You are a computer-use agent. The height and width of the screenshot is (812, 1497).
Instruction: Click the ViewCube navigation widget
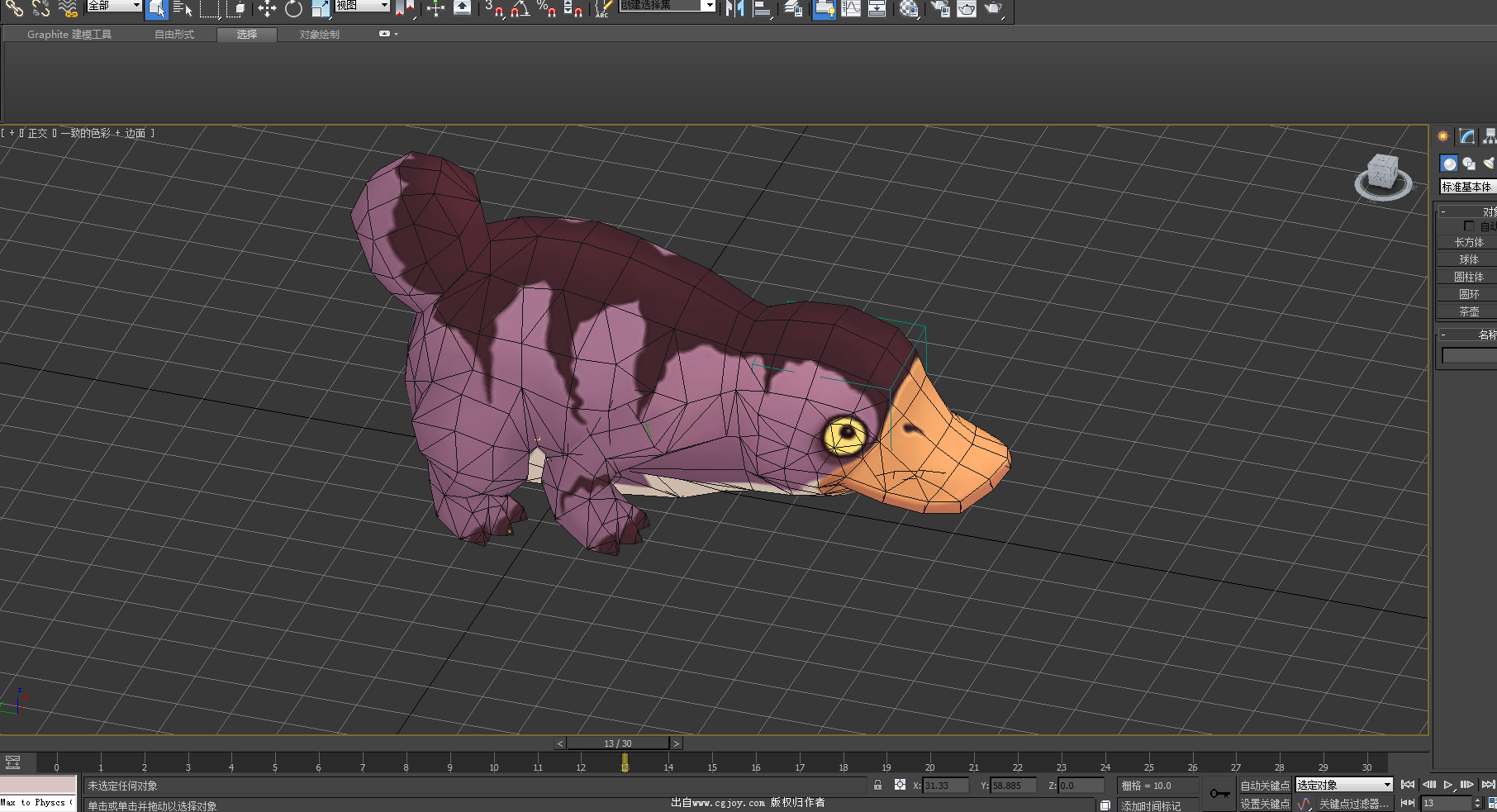(x=1383, y=176)
